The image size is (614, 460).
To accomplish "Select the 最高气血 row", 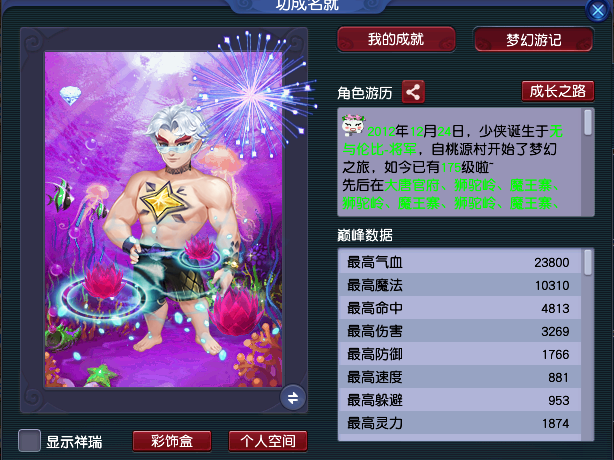I will (459, 262).
